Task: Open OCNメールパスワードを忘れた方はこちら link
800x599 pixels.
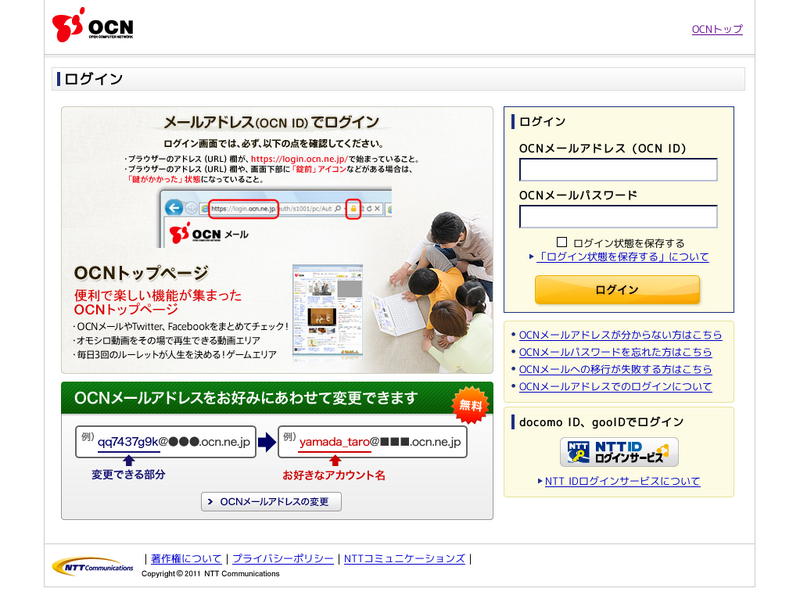Action: [615, 352]
